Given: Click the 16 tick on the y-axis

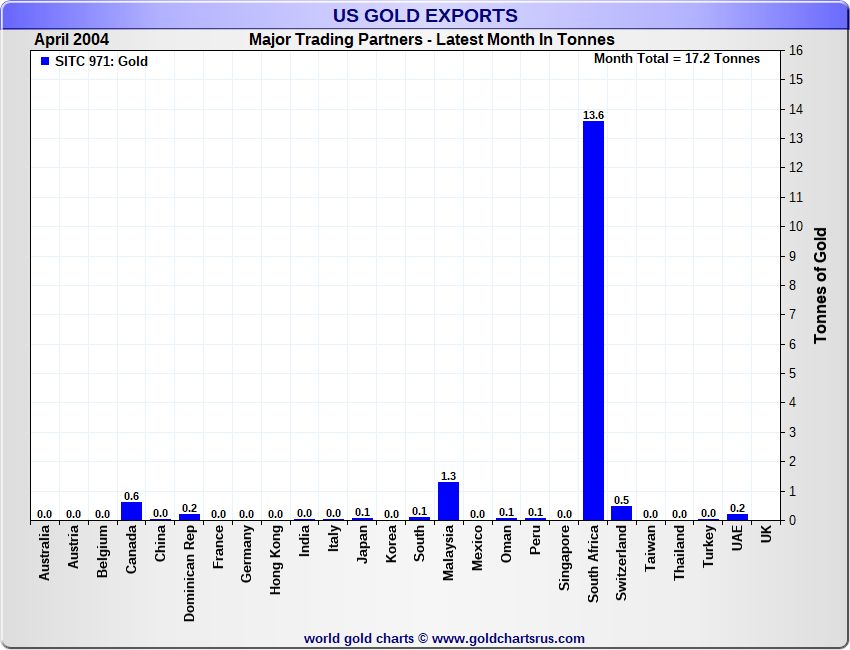Looking at the screenshot, I should pos(796,50).
